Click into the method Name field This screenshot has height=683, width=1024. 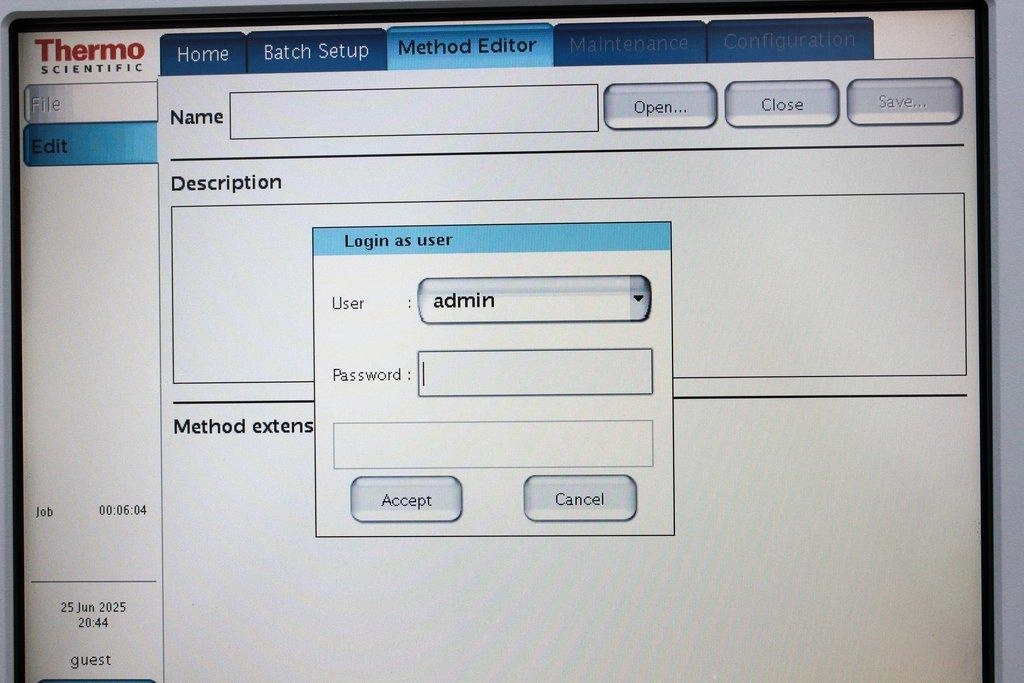coord(414,111)
